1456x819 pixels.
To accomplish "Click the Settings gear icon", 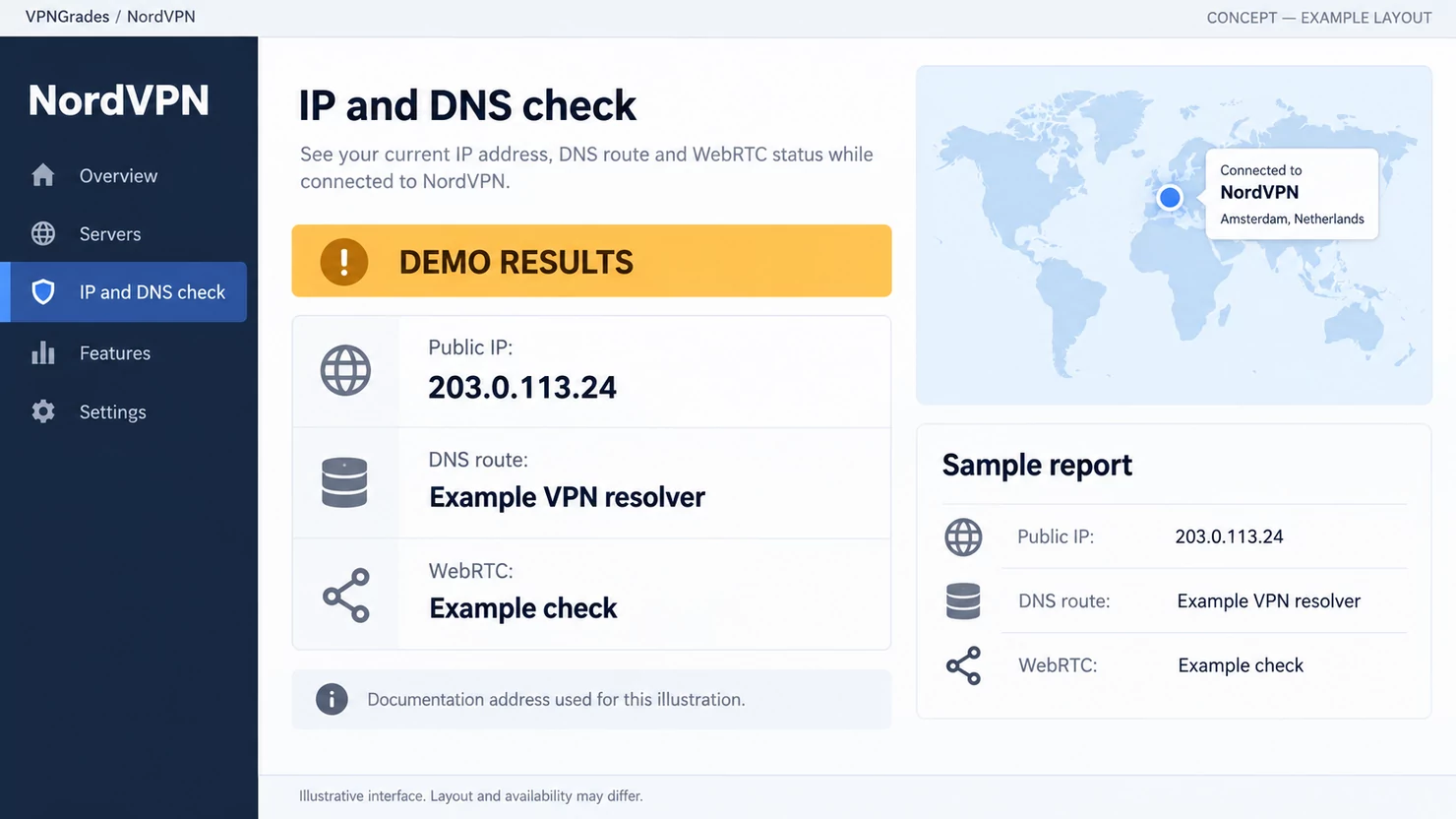I will coord(43,411).
